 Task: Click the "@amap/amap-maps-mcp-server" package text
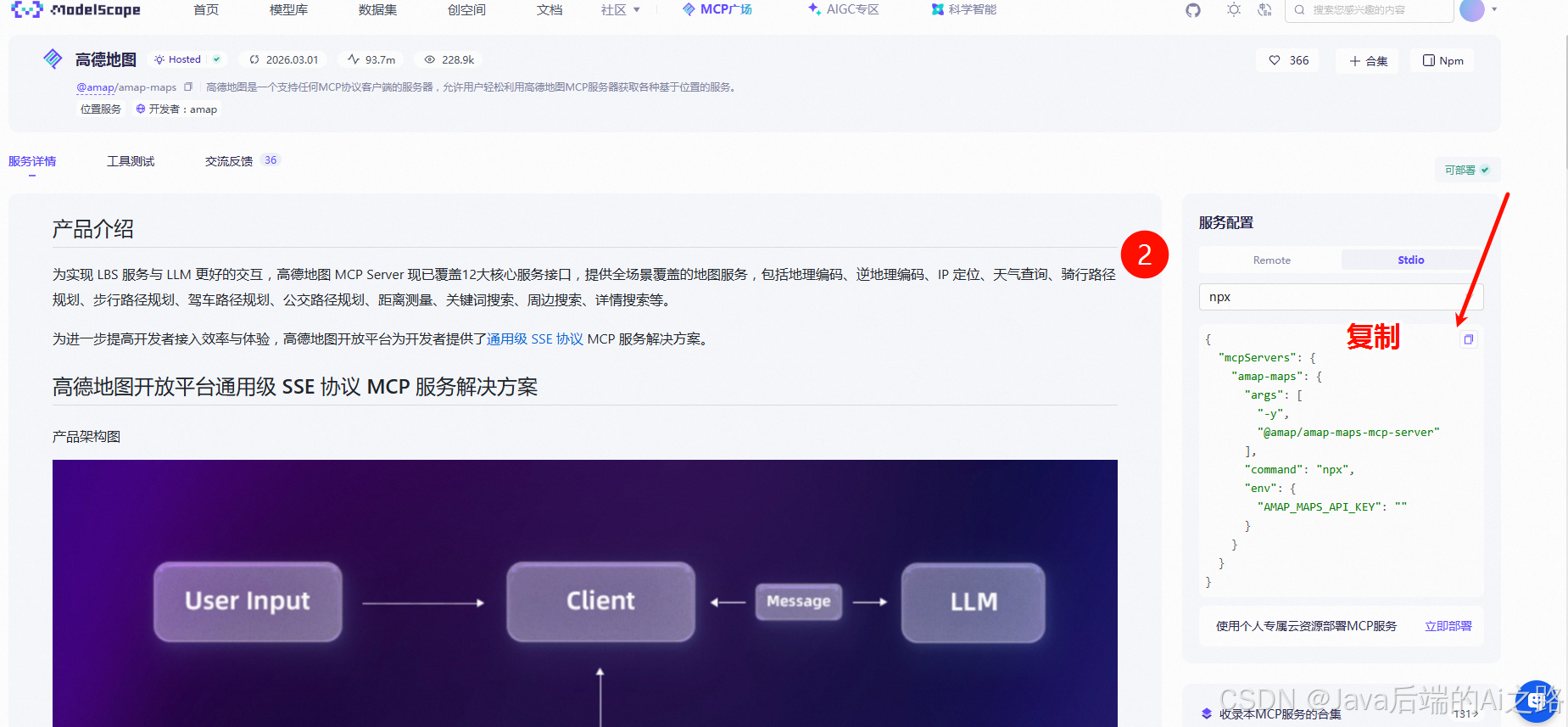1348,433
